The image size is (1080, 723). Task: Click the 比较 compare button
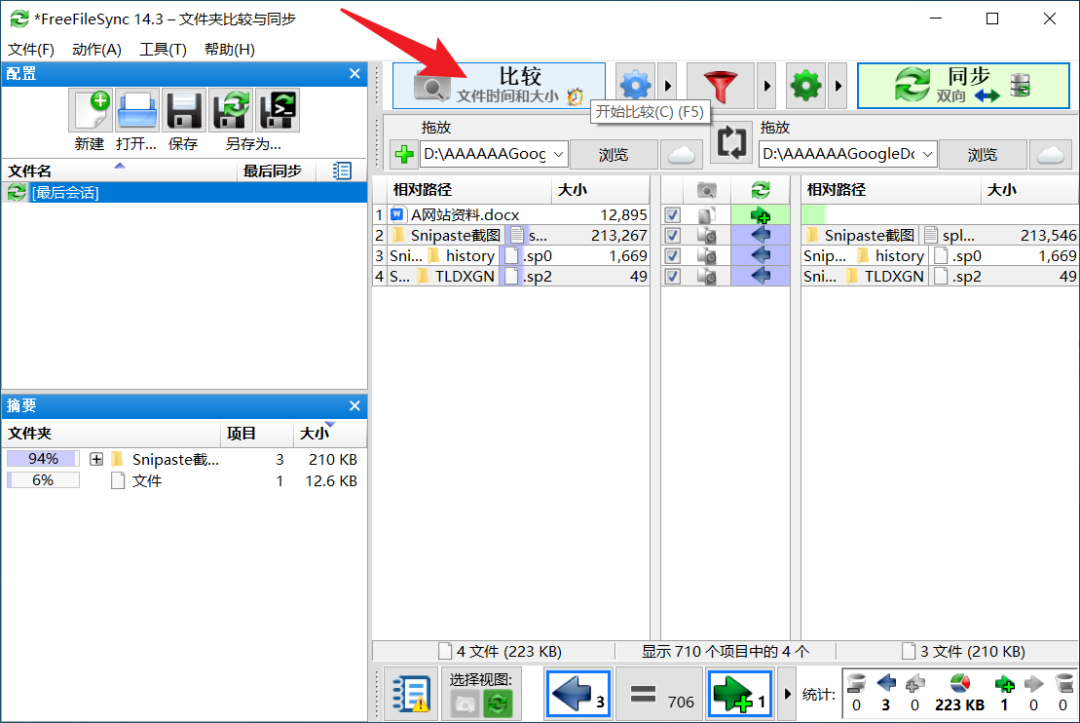pos(499,85)
